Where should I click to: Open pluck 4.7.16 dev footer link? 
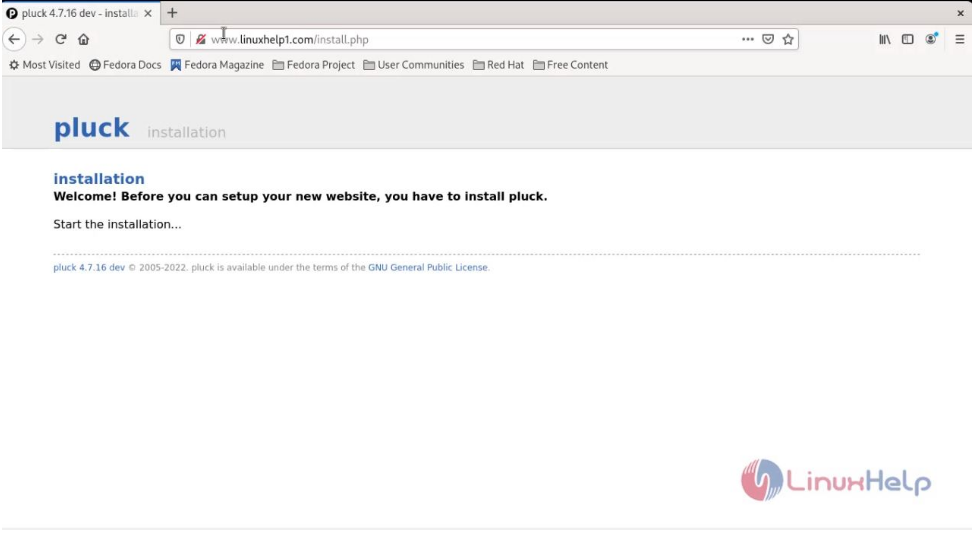click(89, 267)
